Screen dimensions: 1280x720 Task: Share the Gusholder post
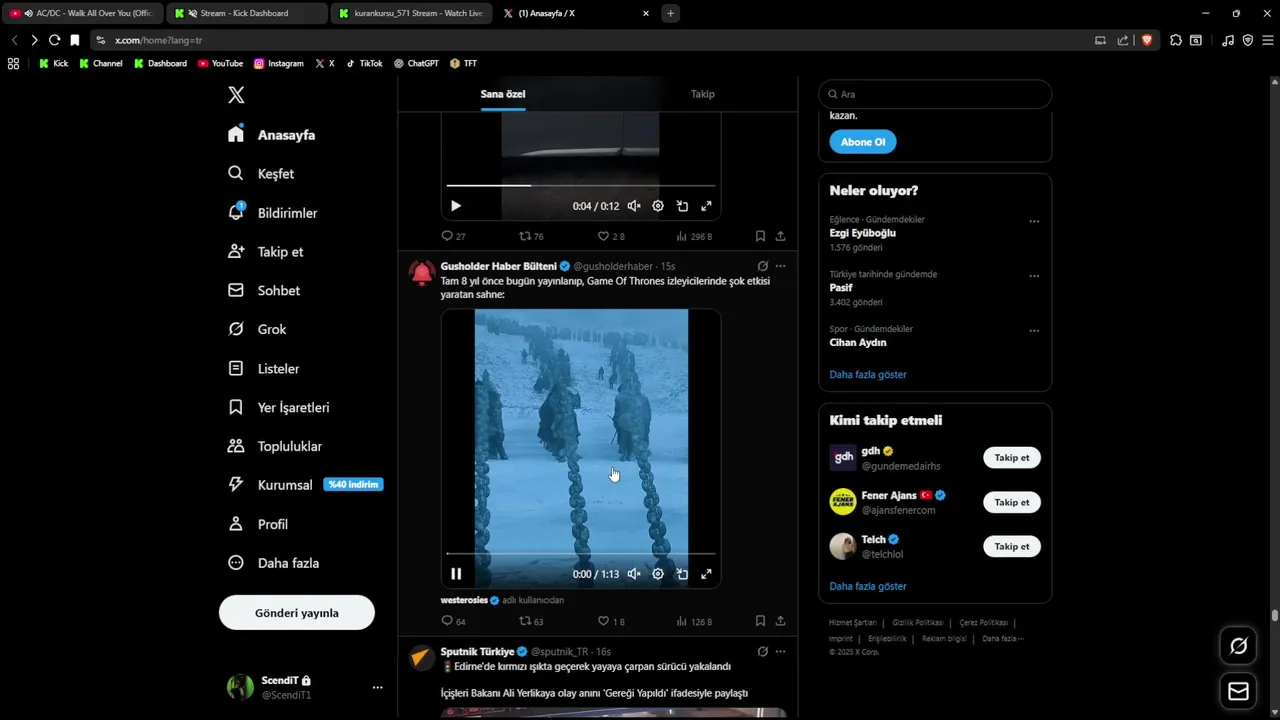point(780,621)
